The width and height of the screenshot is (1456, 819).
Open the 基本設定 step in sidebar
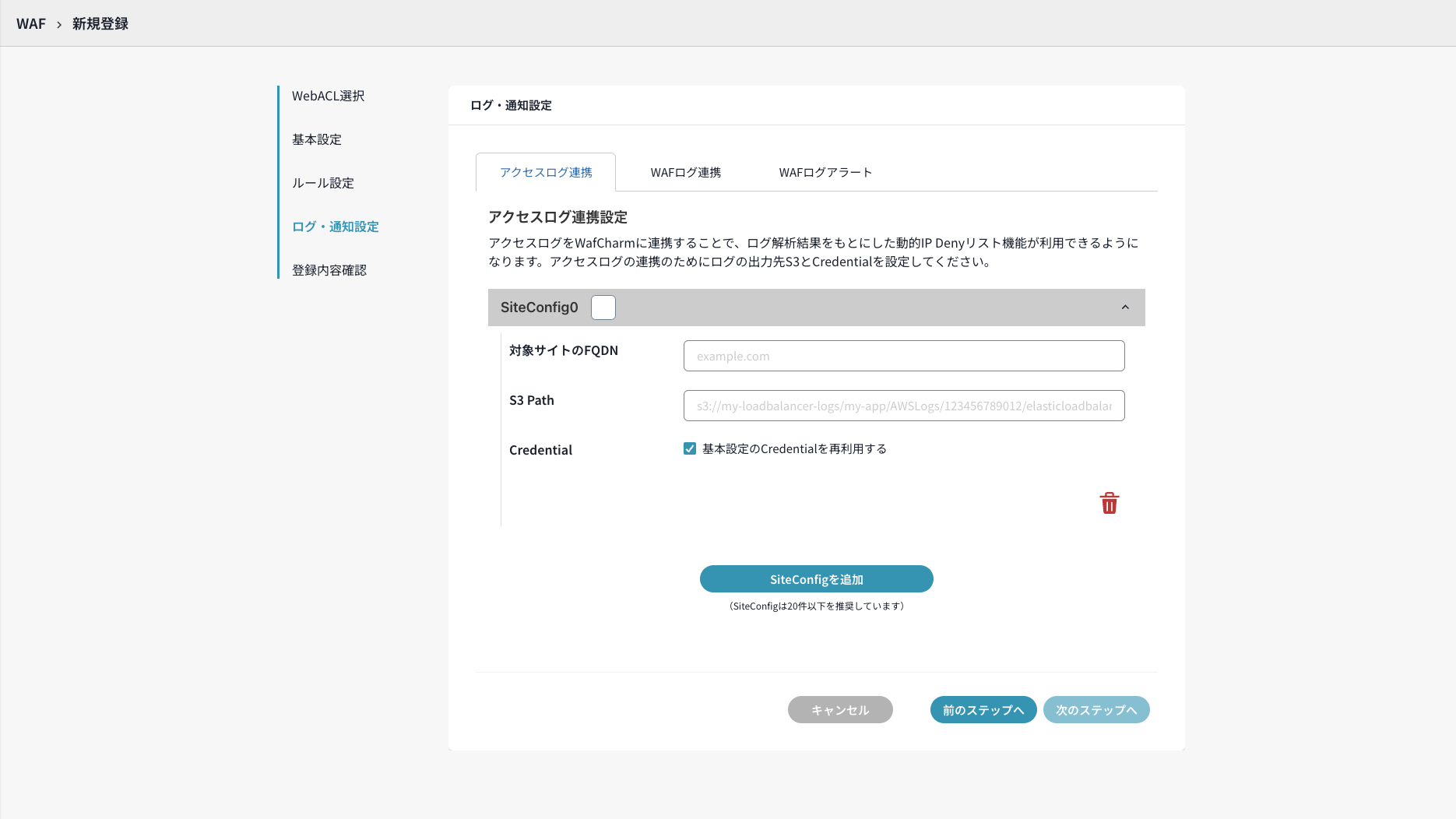317,139
